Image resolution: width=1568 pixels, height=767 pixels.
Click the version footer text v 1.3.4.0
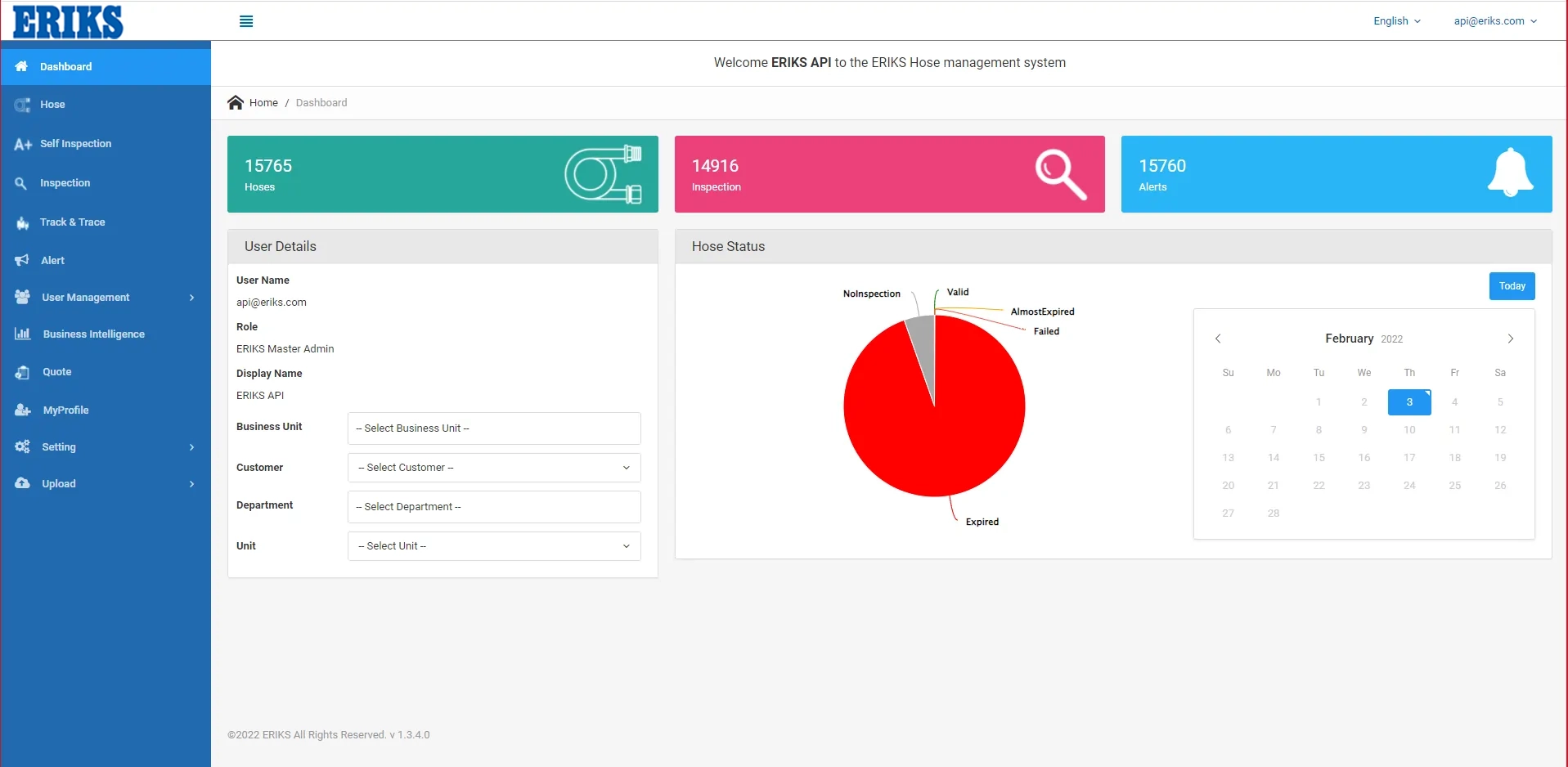[410, 735]
